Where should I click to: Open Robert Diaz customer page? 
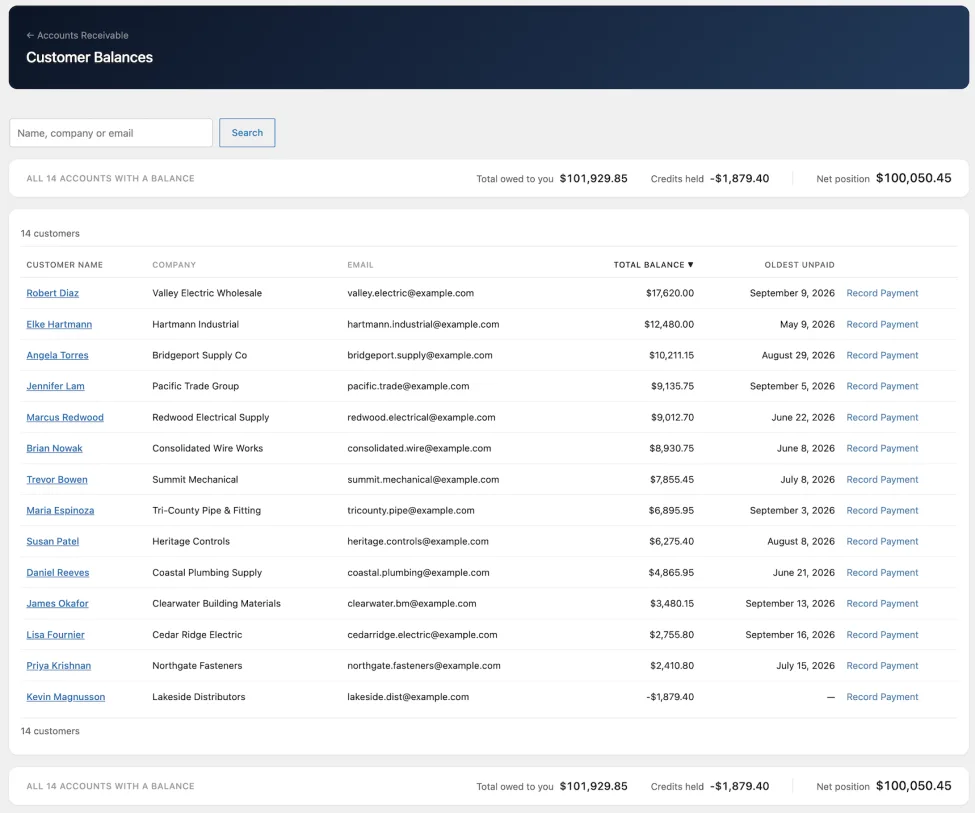pos(52,293)
